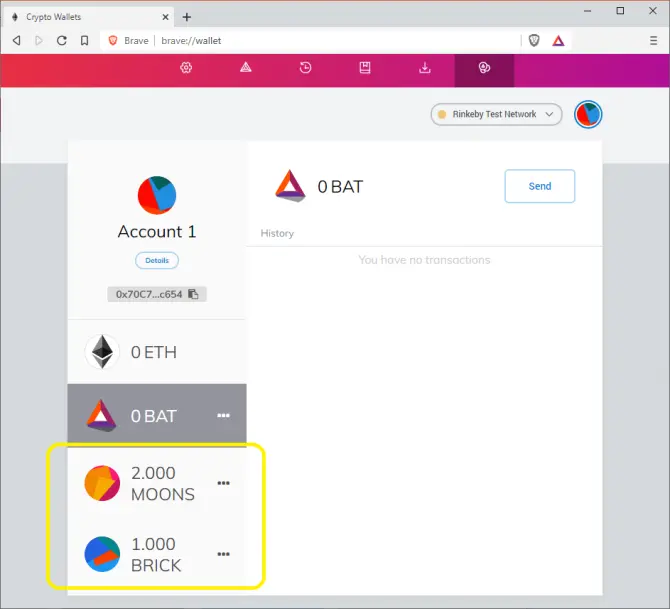Image resolution: width=670 pixels, height=609 pixels.
Task: Click the Send button
Action: [x=540, y=186]
